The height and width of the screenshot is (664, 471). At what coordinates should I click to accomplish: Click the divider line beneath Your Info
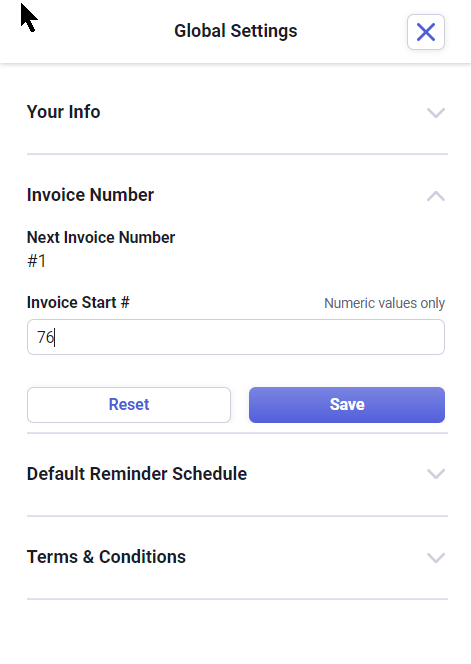237,154
